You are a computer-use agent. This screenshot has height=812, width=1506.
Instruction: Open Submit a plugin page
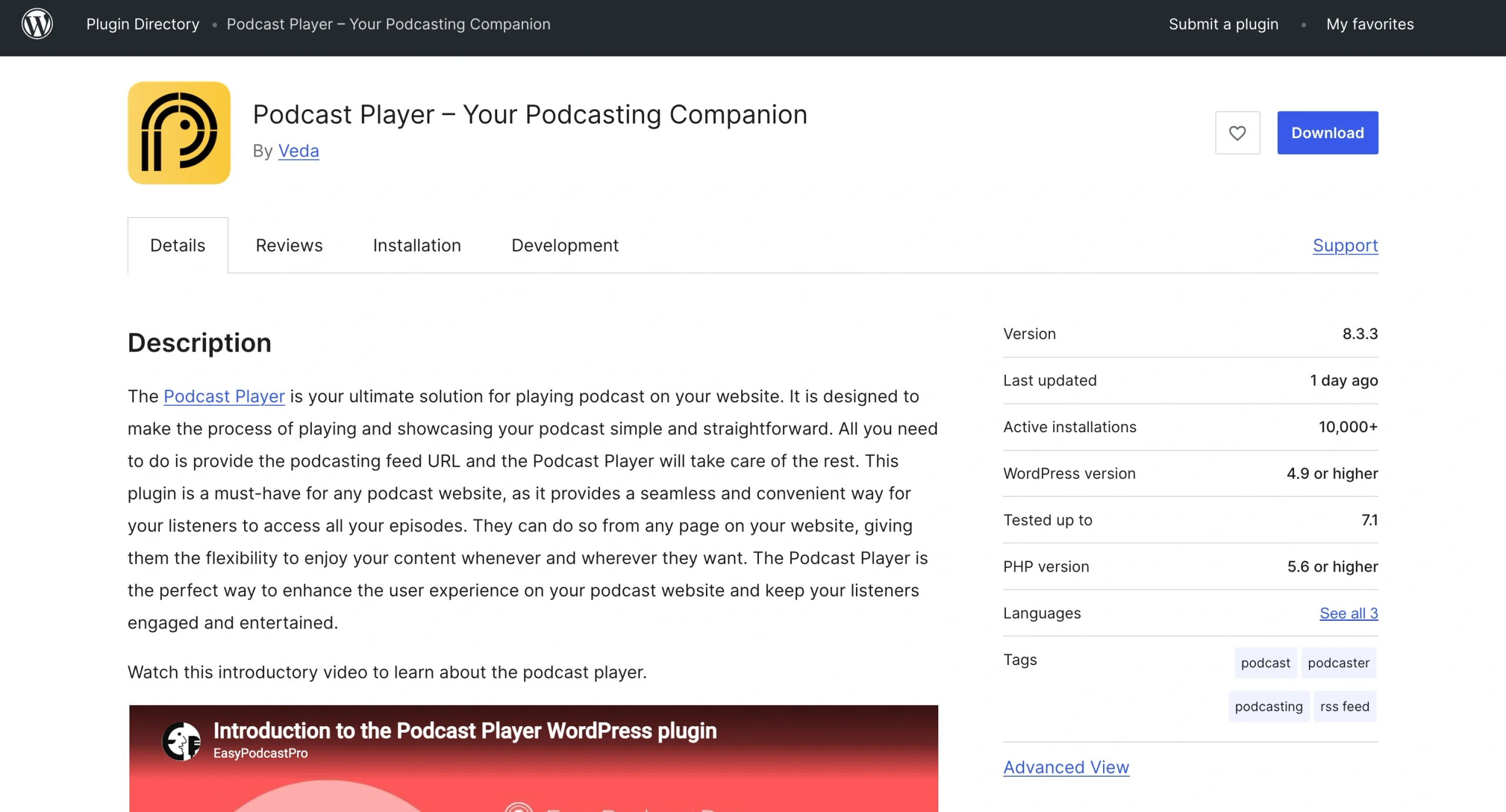(x=1224, y=24)
